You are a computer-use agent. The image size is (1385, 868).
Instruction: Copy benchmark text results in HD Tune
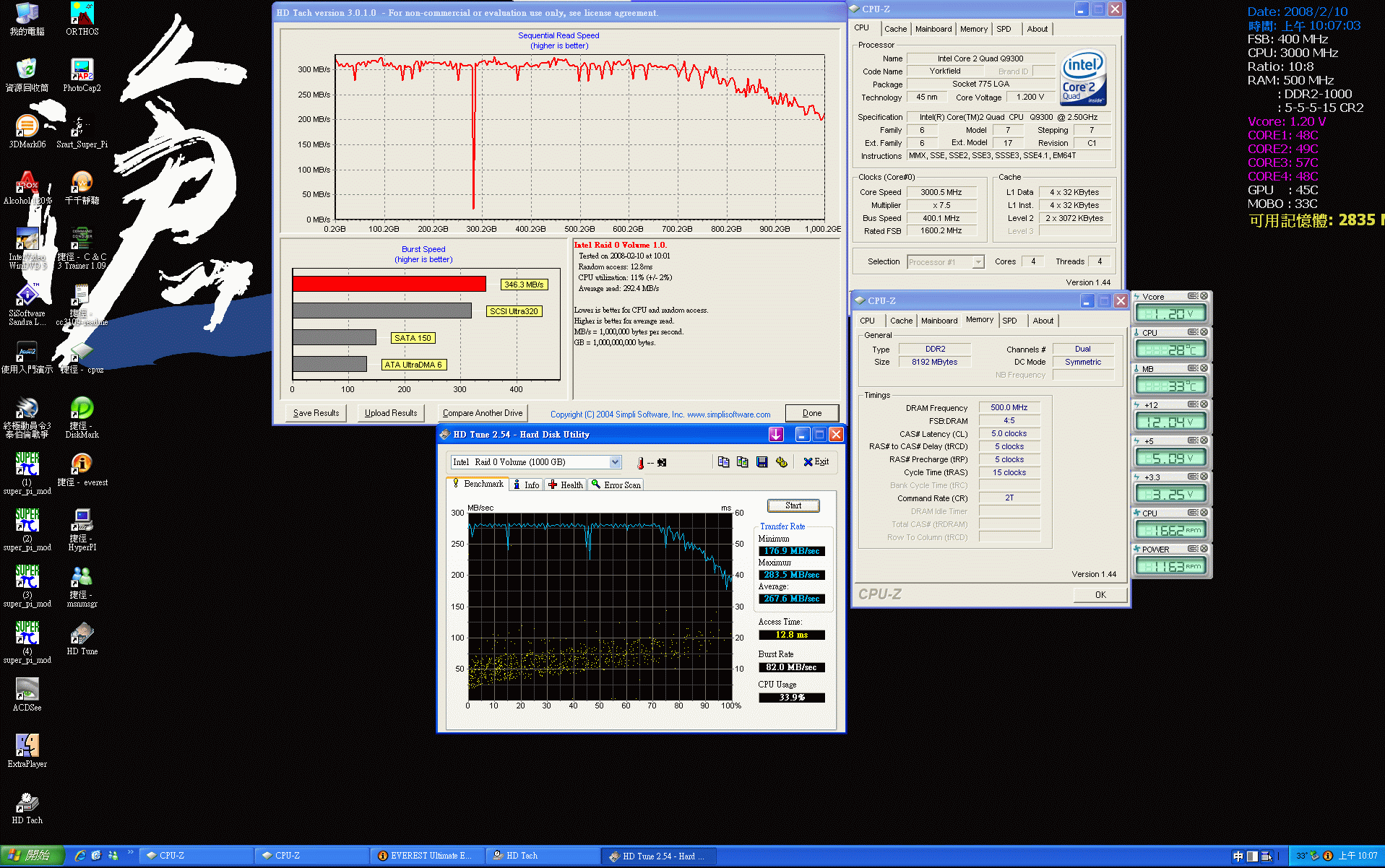pos(723,462)
